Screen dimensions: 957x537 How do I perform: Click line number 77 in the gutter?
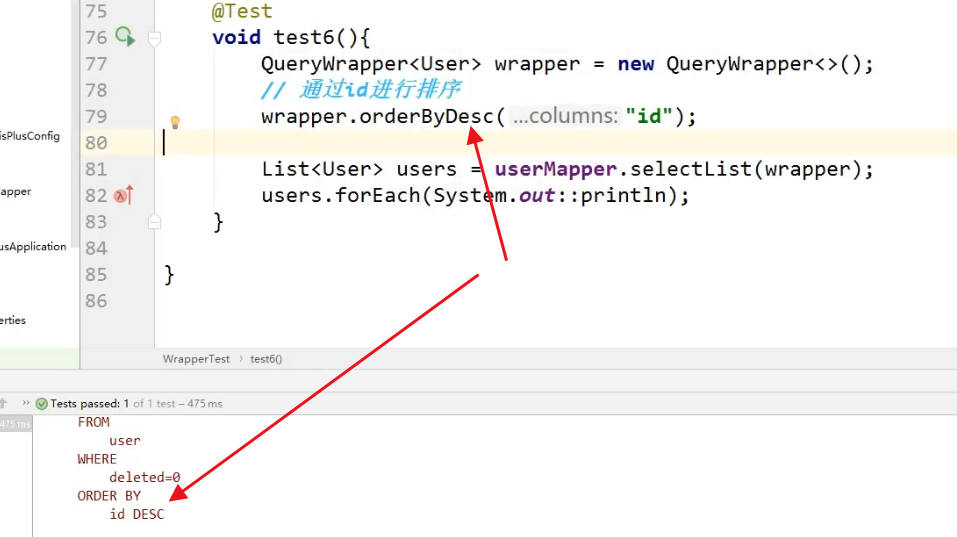pos(96,63)
